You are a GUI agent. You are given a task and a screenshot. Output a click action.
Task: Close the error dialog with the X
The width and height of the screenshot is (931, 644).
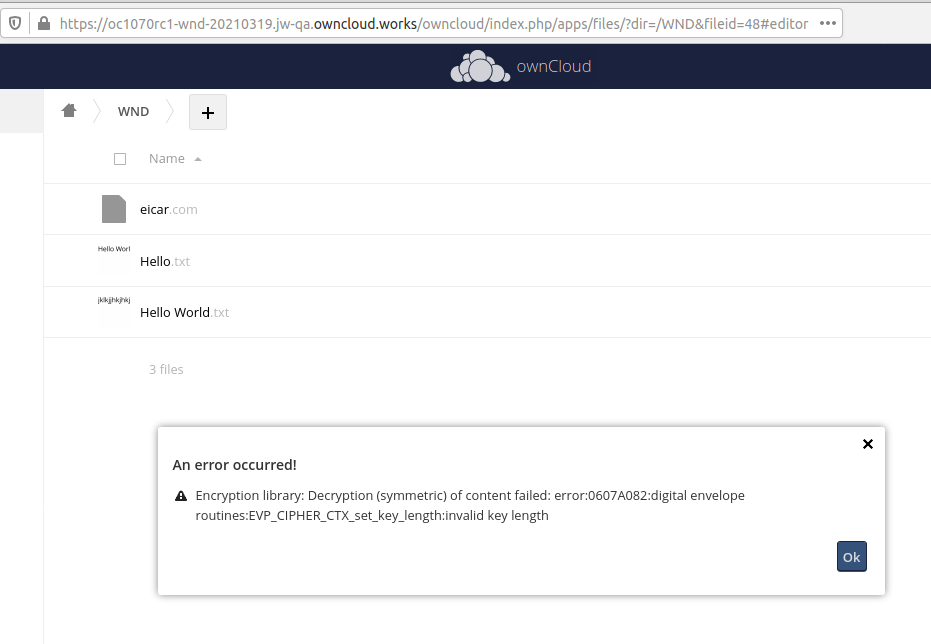coord(867,444)
